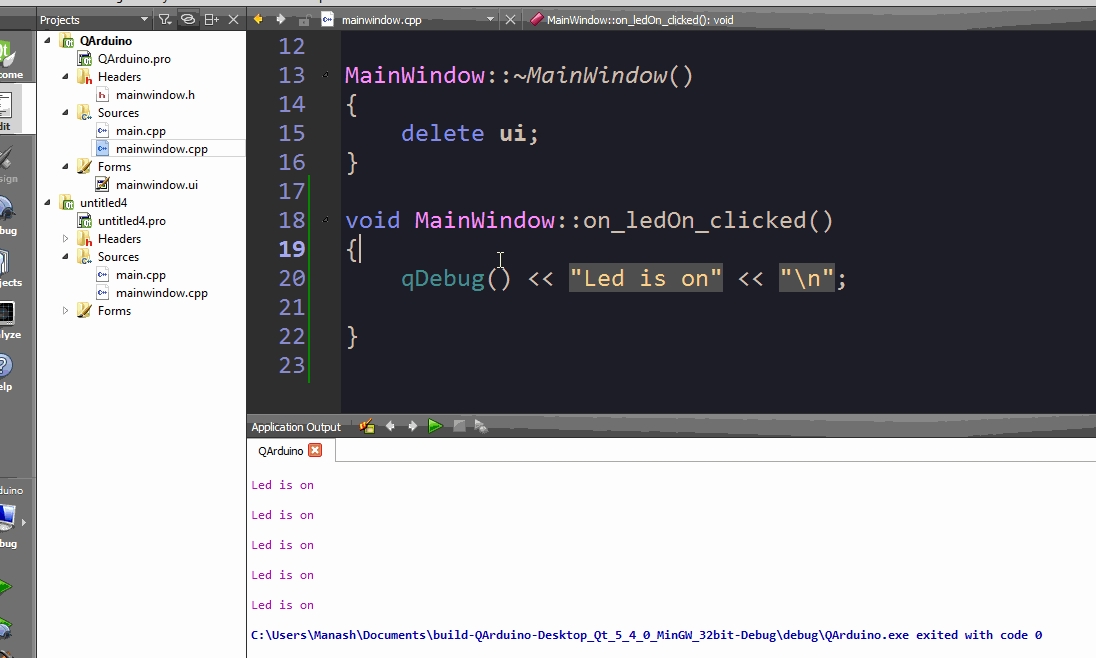The image size is (1096, 658).
Task: Open mainwindow.h in the tree
Action: (155, 94)
